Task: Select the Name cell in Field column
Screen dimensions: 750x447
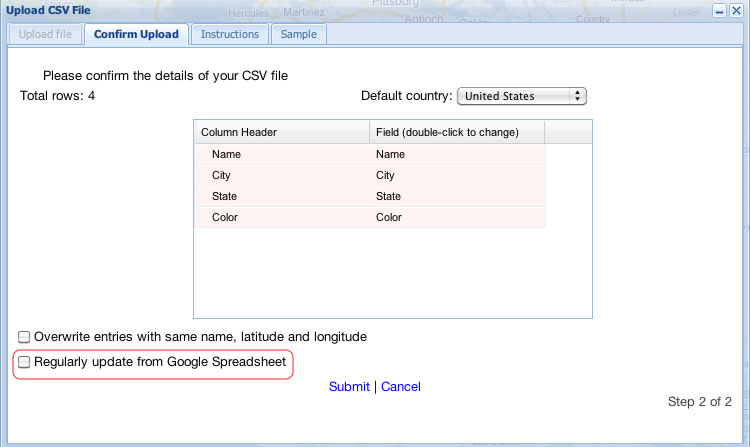Action: 457,154
